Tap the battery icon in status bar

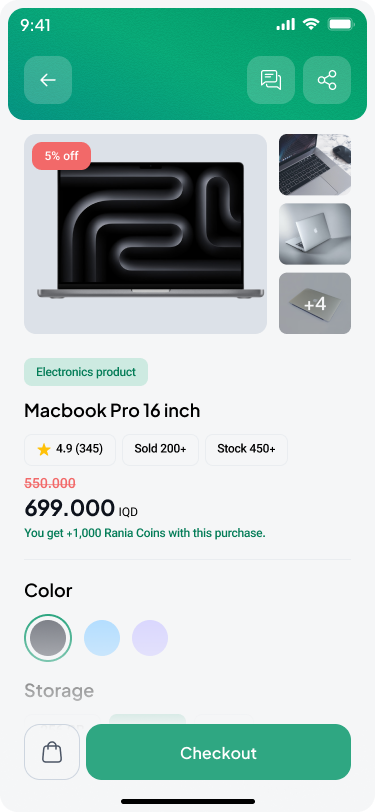(x=341, y=24)
